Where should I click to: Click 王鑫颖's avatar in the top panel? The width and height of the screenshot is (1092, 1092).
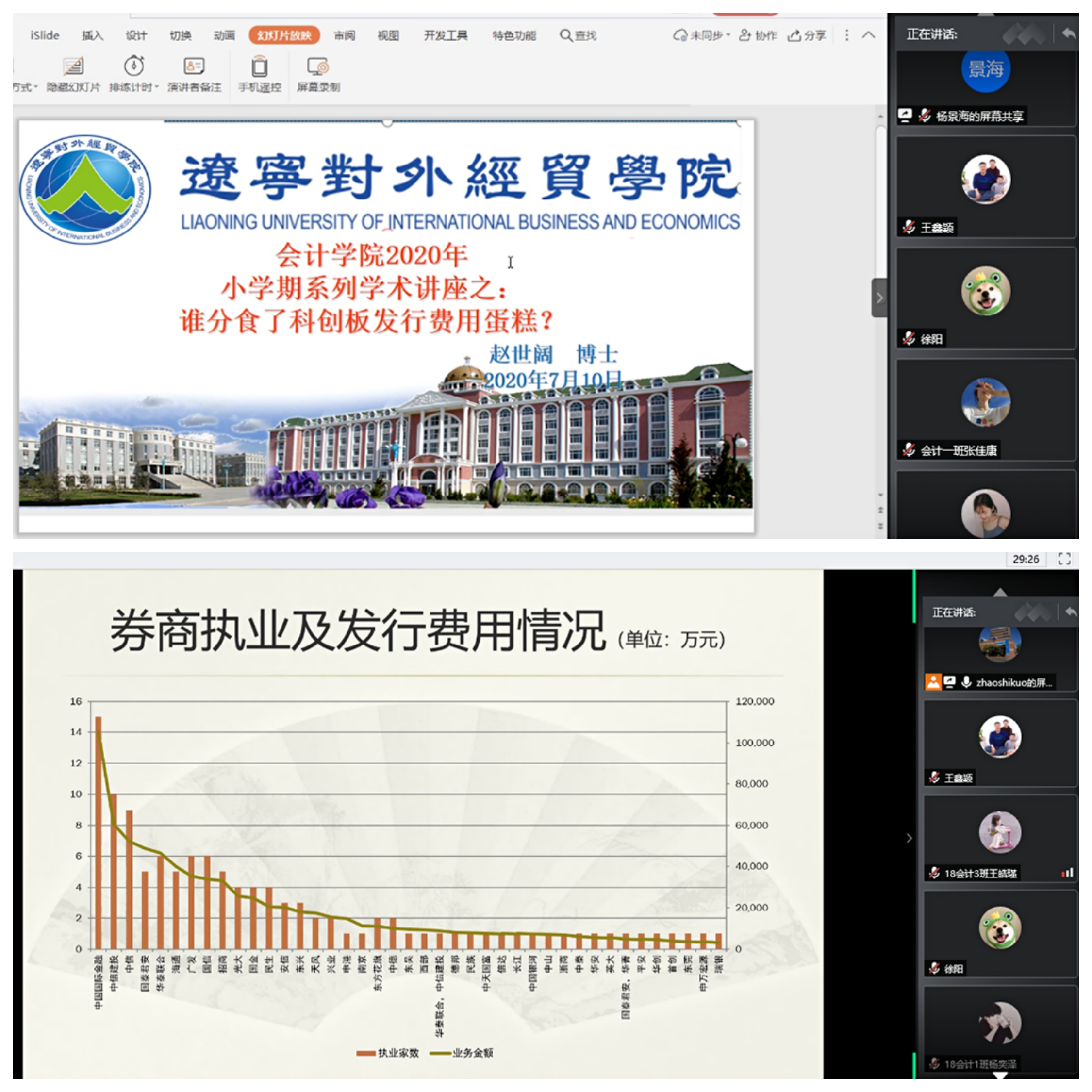pos(986,180)
